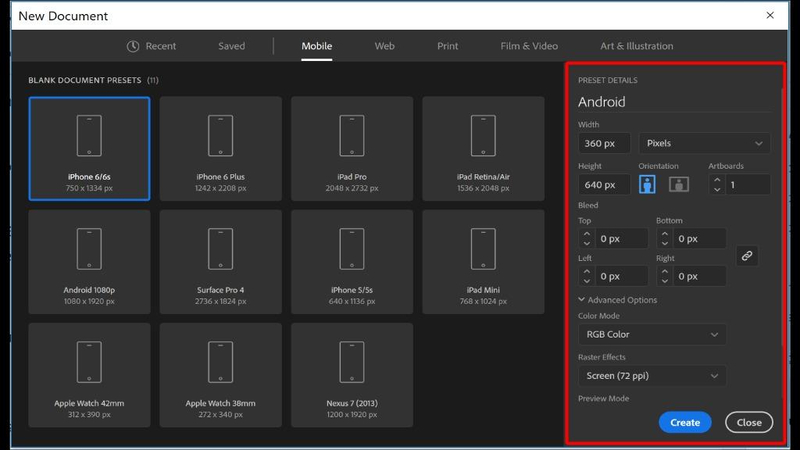
Task: Pick the Android 1080p preset
Action: coord(89,262)
